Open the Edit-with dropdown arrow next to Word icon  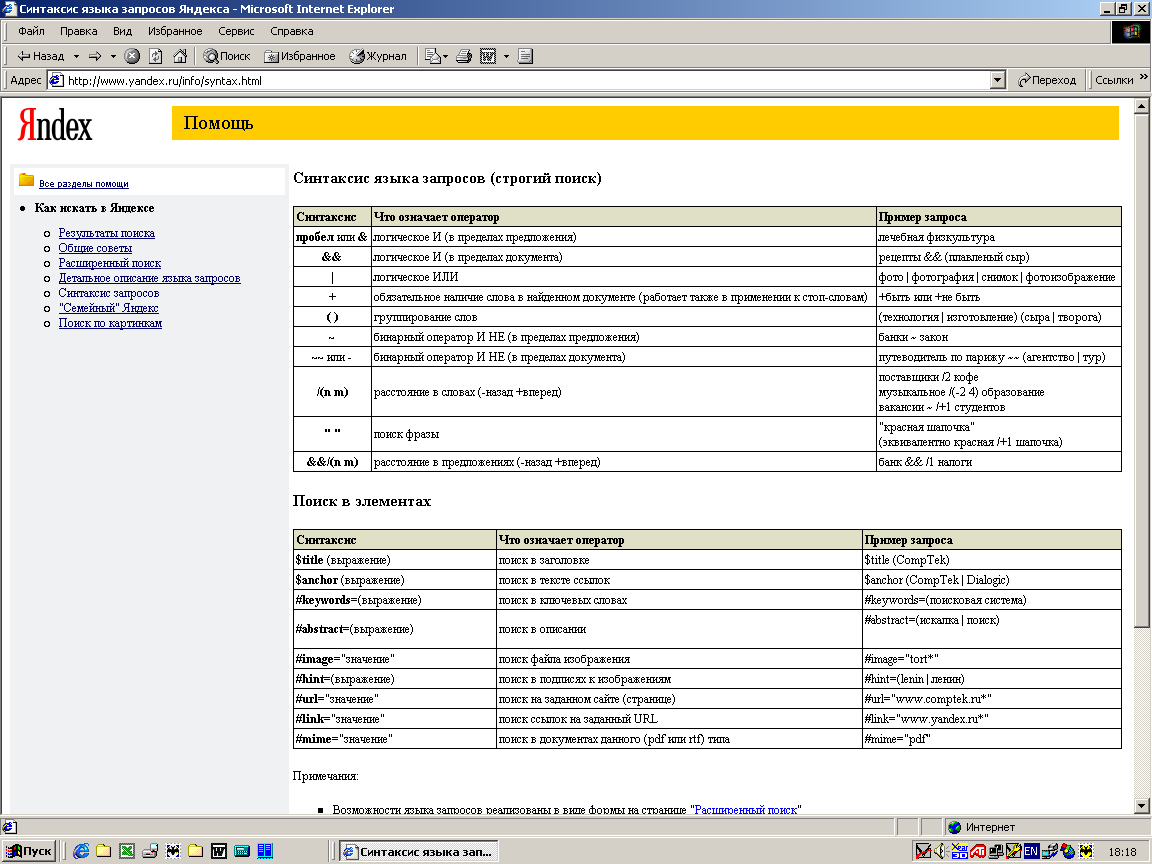(x=506, y=56)
